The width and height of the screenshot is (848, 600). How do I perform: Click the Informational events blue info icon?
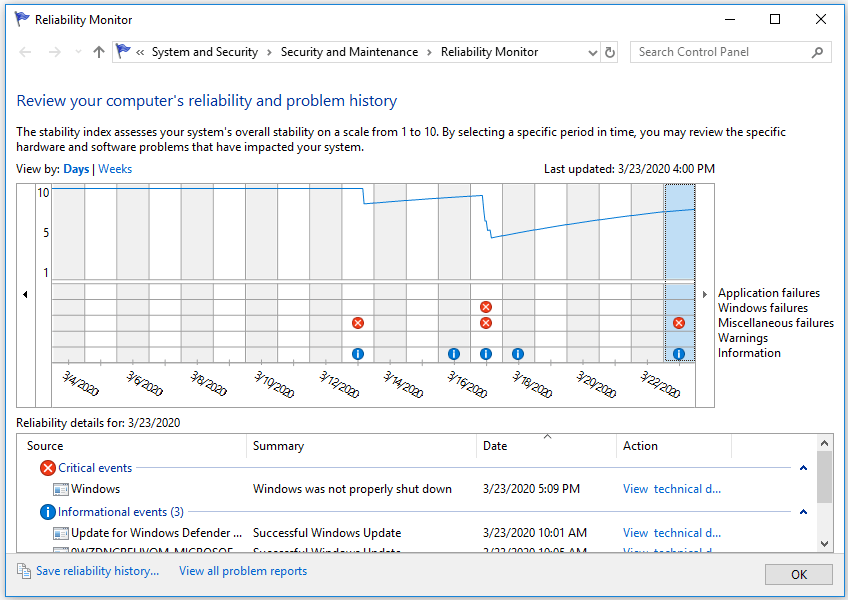[x=47, y=511]
